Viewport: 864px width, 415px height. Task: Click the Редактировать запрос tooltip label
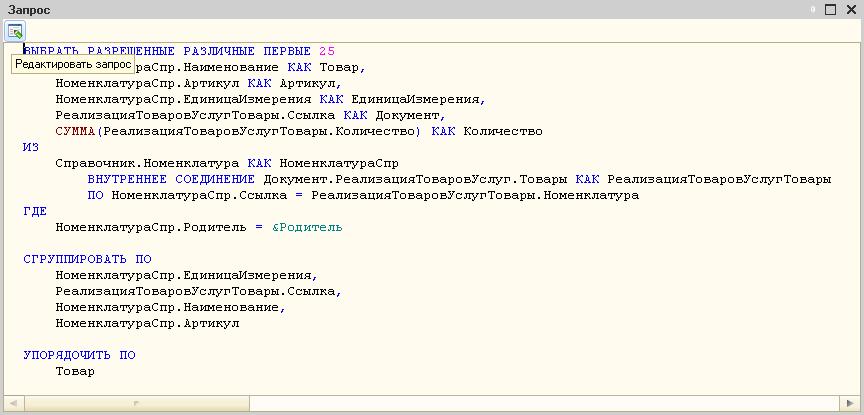click(73, 64)
